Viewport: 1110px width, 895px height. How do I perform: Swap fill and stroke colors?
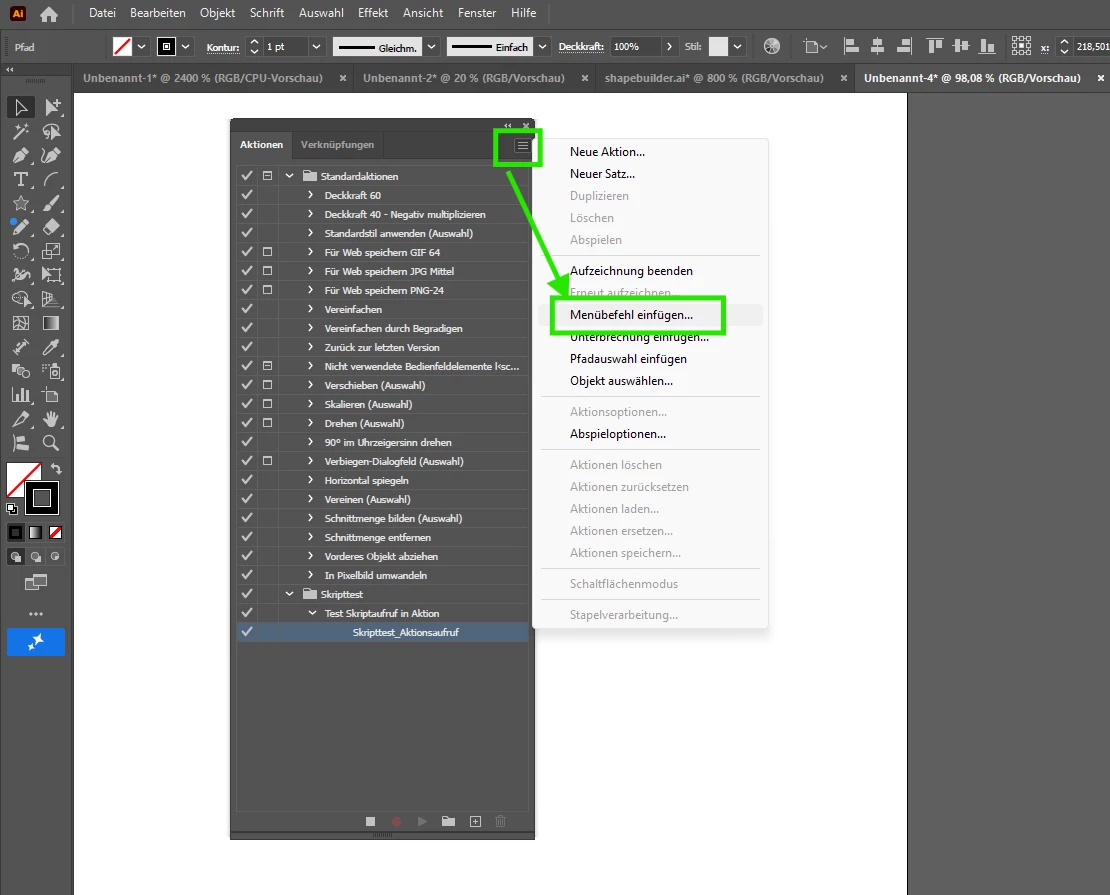coord(57,469)
